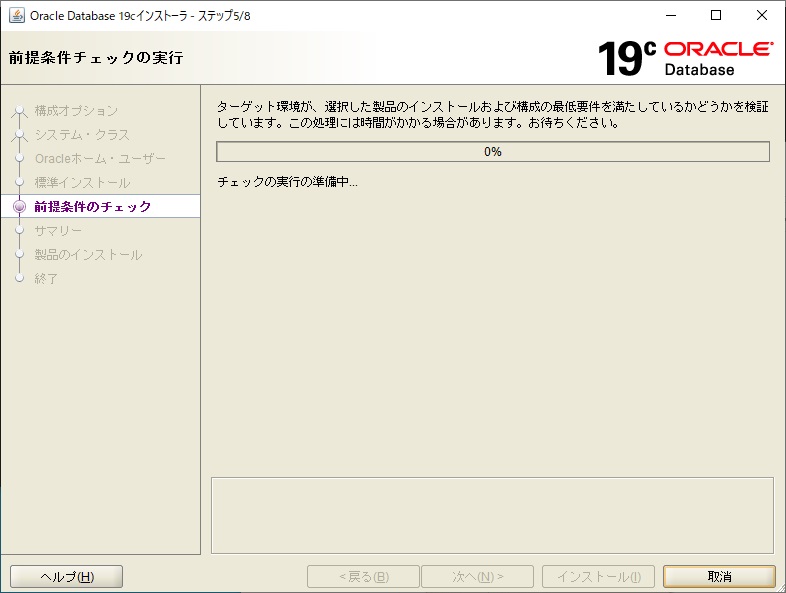Click the description text about ターゲット環境
This screenshot has height=593, width=786.
(493, 114)
